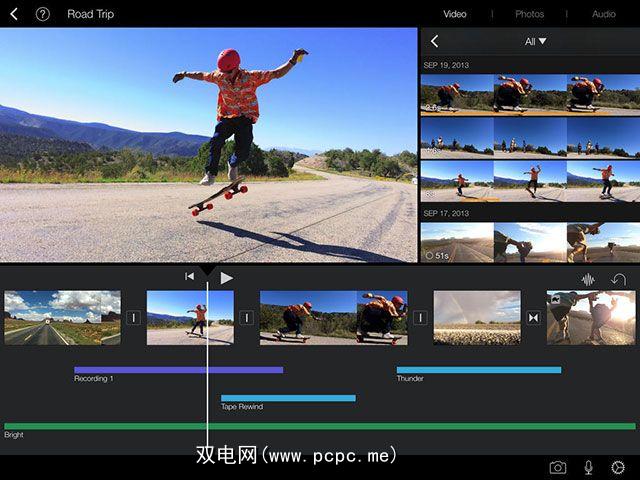Select the second Sep 19 clip with group of people
This screenshot has width=640, height=480.
pyautogui.click(x=530, y=138)
